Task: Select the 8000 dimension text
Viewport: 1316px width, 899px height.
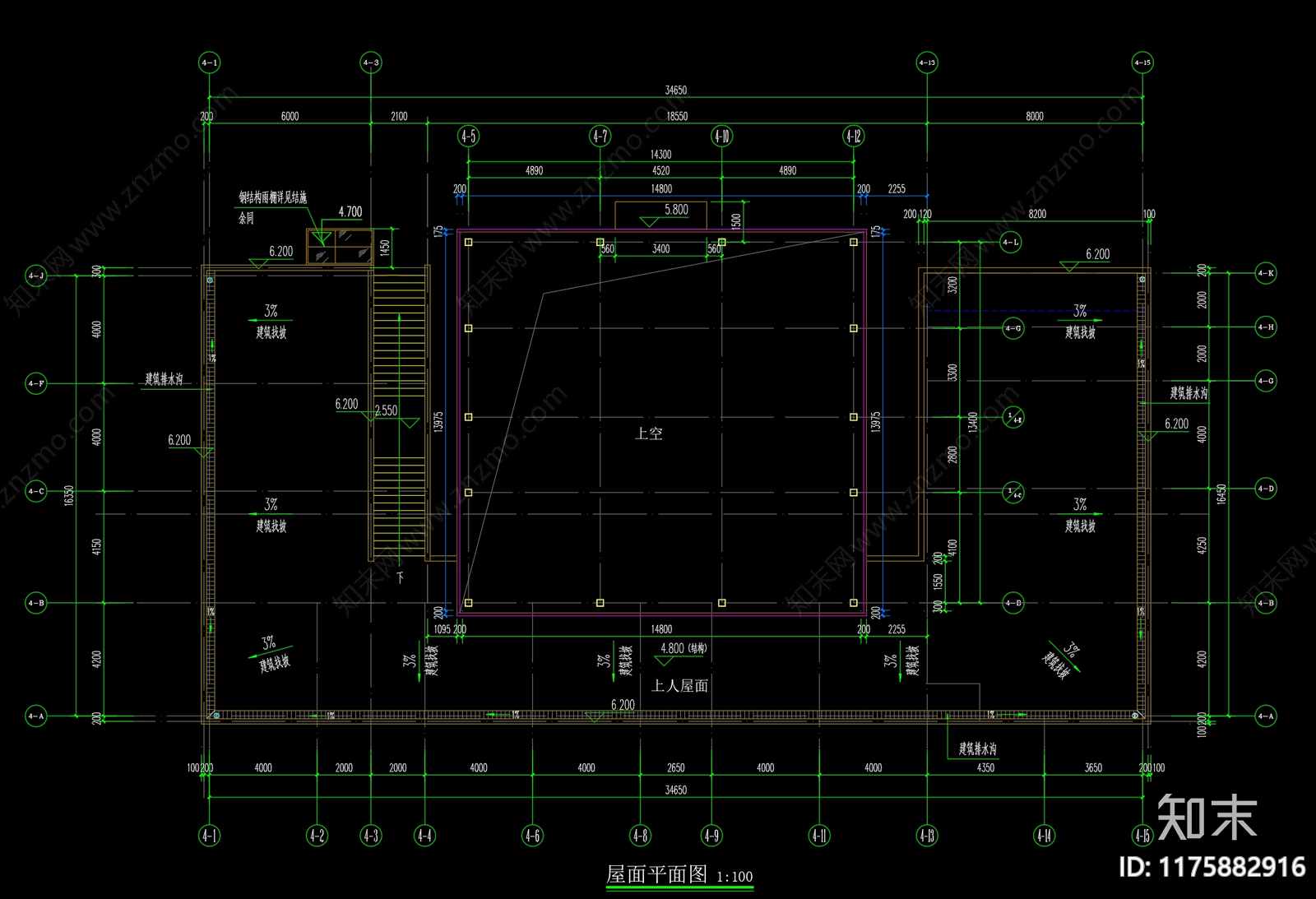Action: click(1035, 117)
